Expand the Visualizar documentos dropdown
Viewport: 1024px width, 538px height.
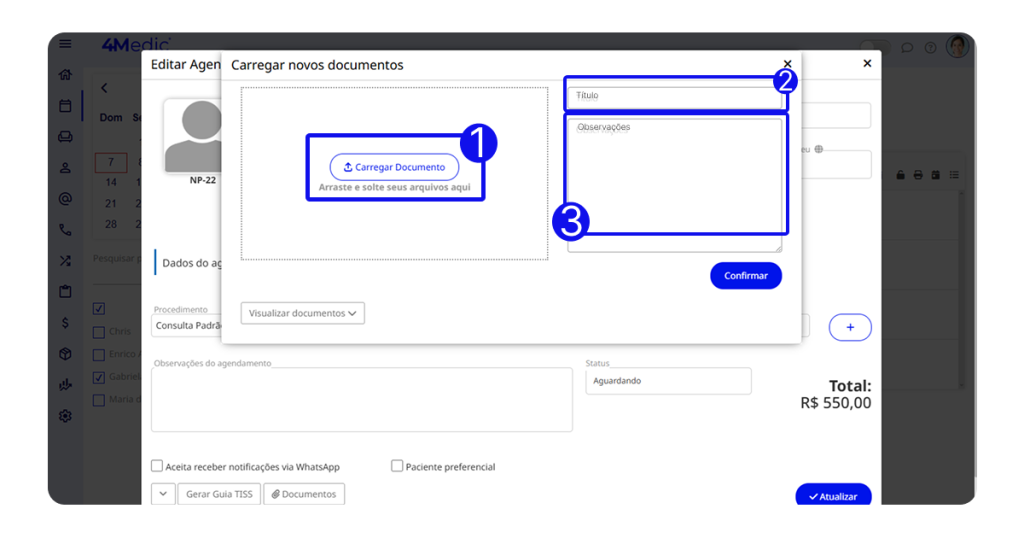[x=302, y=313]
